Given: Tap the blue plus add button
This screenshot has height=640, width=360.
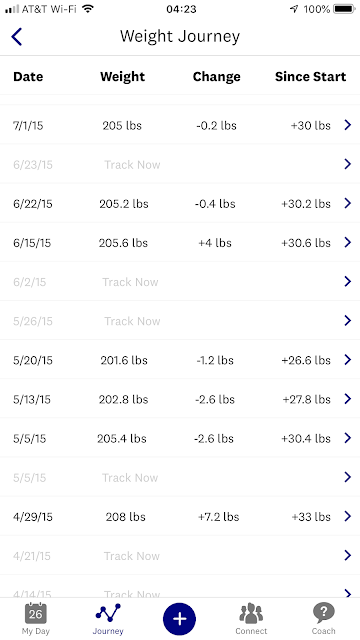Looking at the screenshot, I should pyautogui.click(x=179, y=619).
